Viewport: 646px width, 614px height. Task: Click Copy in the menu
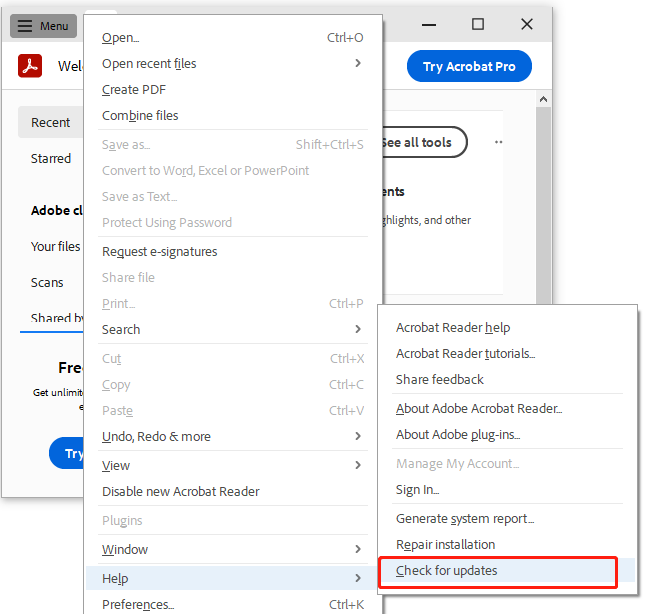[x=233, y=384]
